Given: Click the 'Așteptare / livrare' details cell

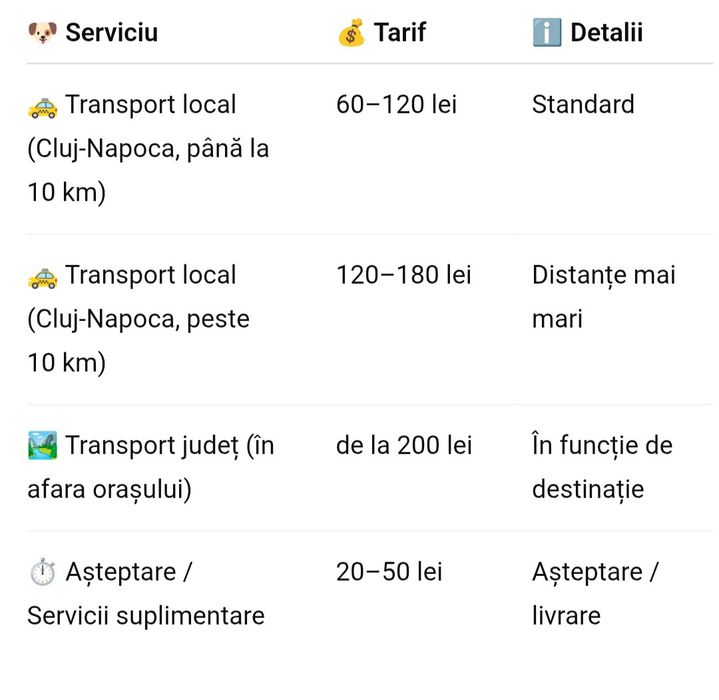Looking at the screenshot, I should 595,594.
